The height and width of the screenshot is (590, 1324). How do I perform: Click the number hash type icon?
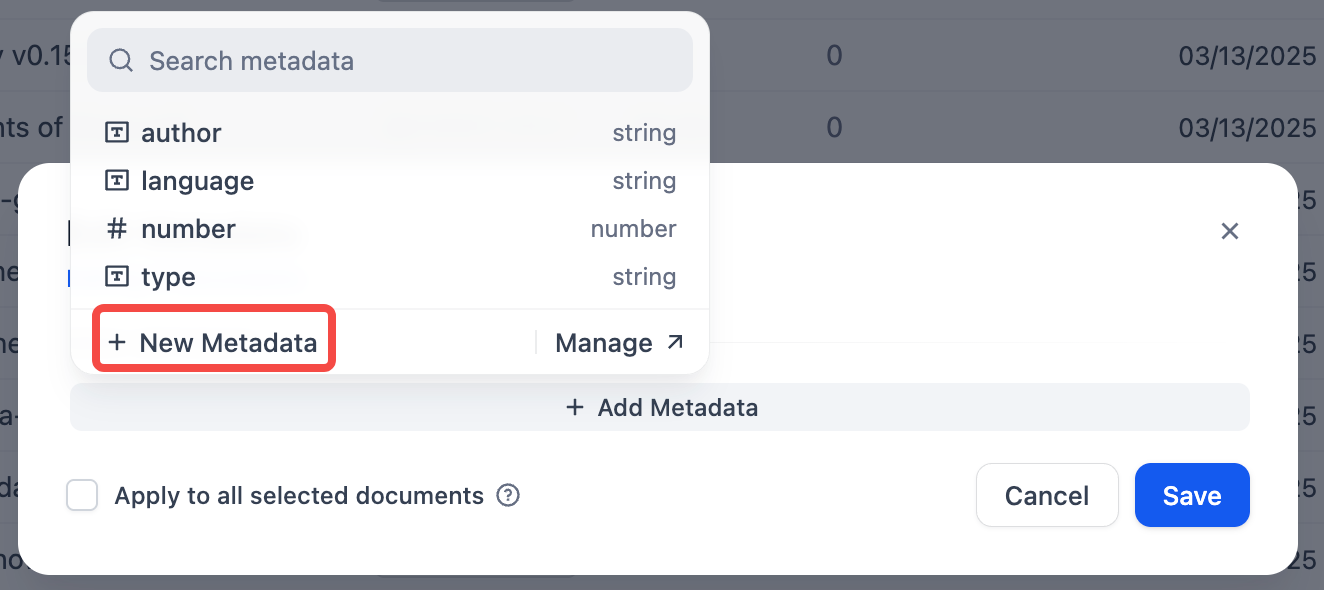[117, 229]
